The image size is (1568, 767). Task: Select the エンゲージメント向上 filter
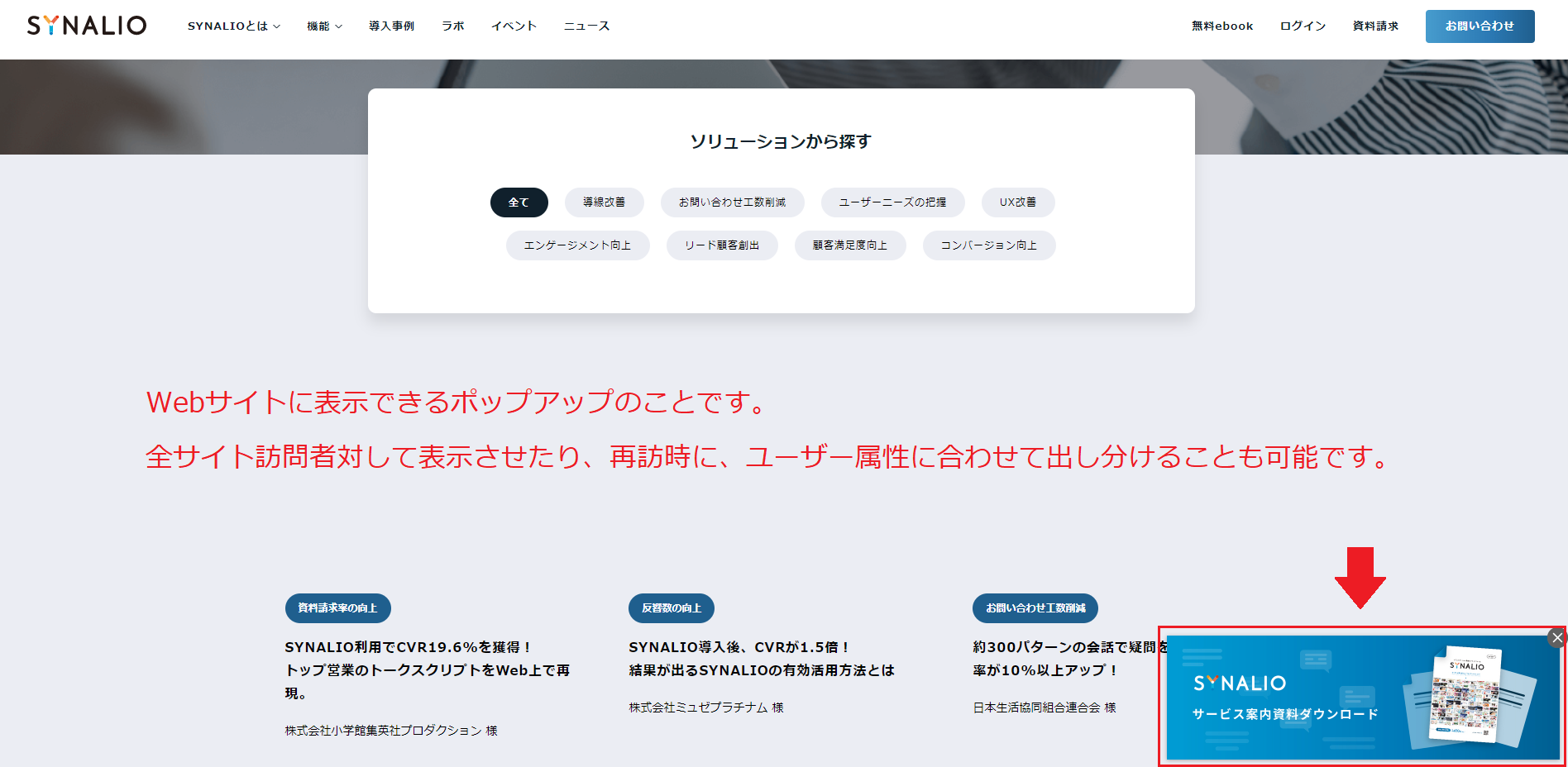pyautogui.click(x=578, y=245)
